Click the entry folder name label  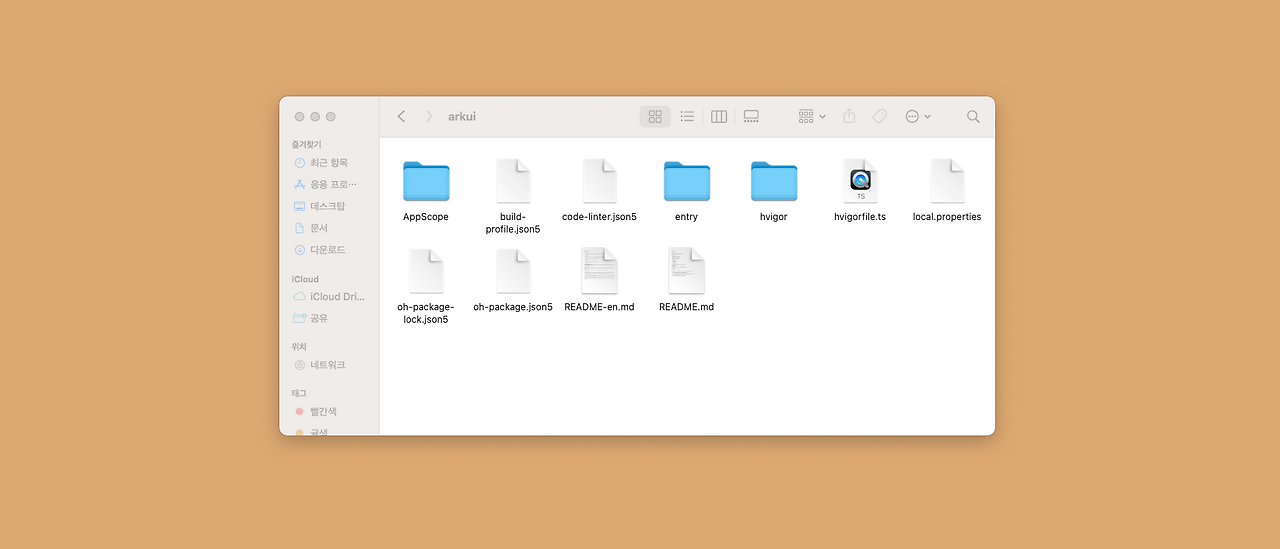687,217
